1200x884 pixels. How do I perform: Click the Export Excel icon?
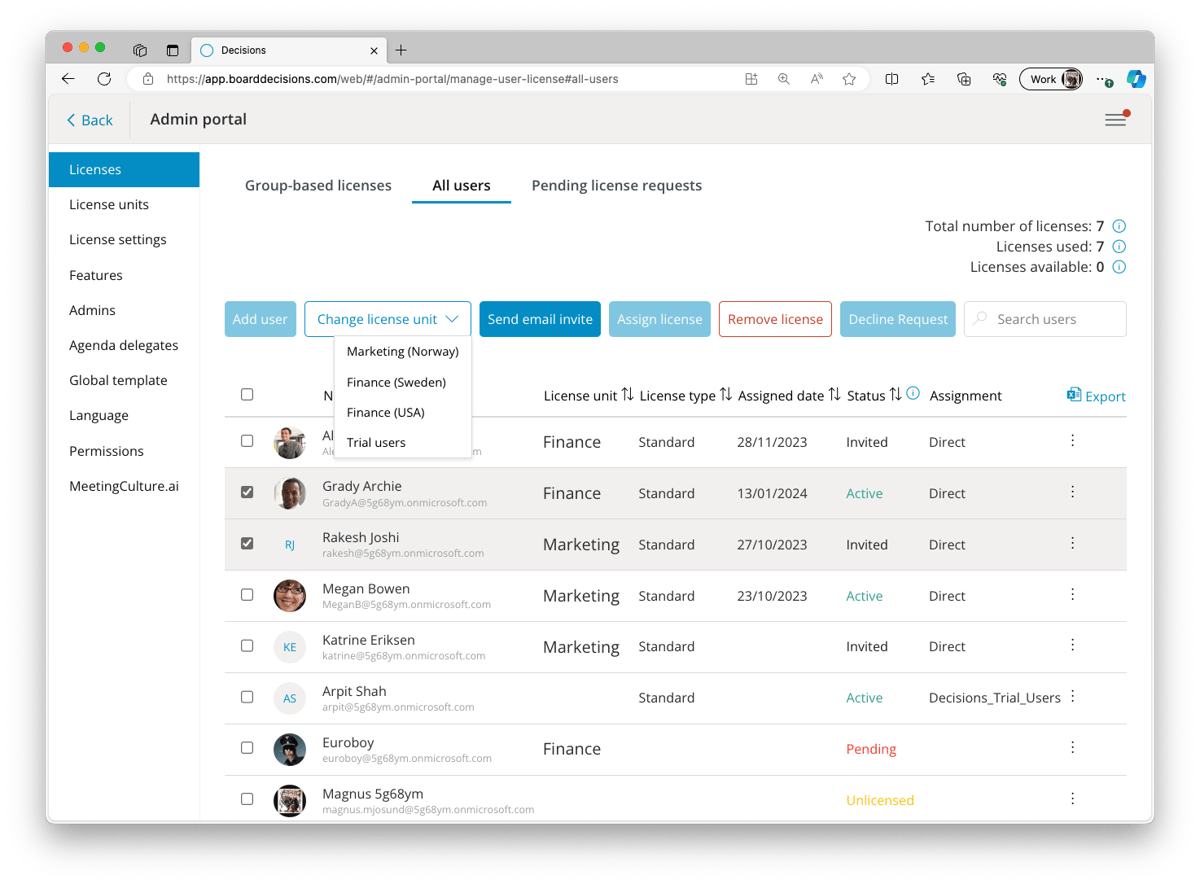click(1074, 395)
